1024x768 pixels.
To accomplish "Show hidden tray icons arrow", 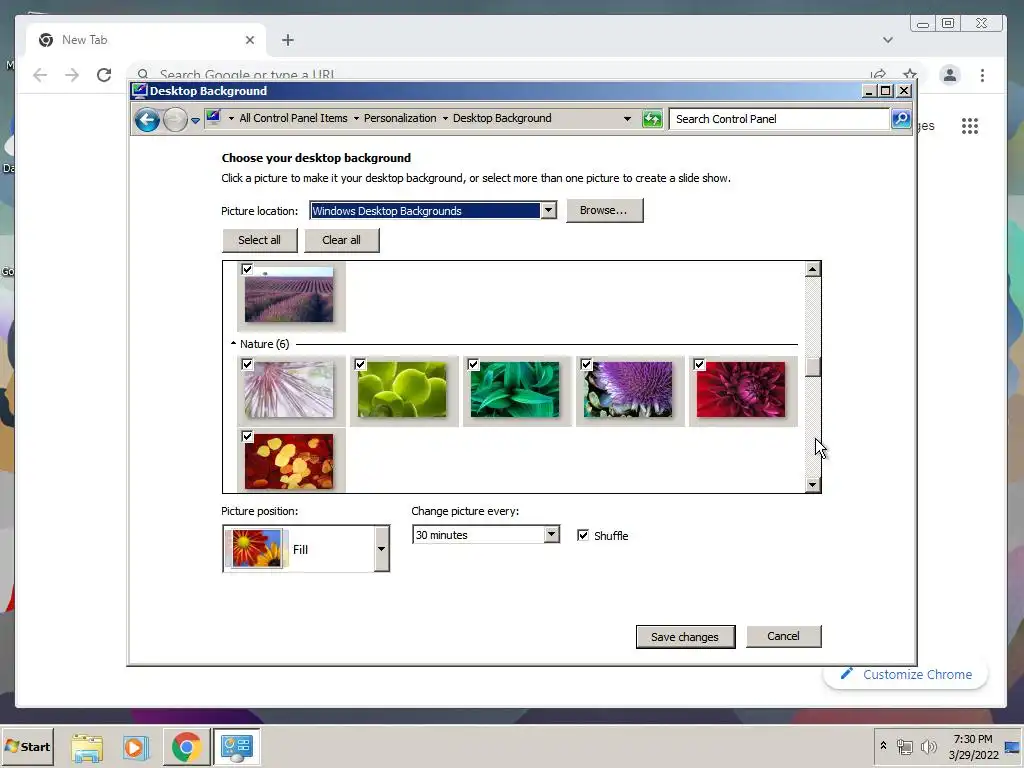I will point(883,746).
